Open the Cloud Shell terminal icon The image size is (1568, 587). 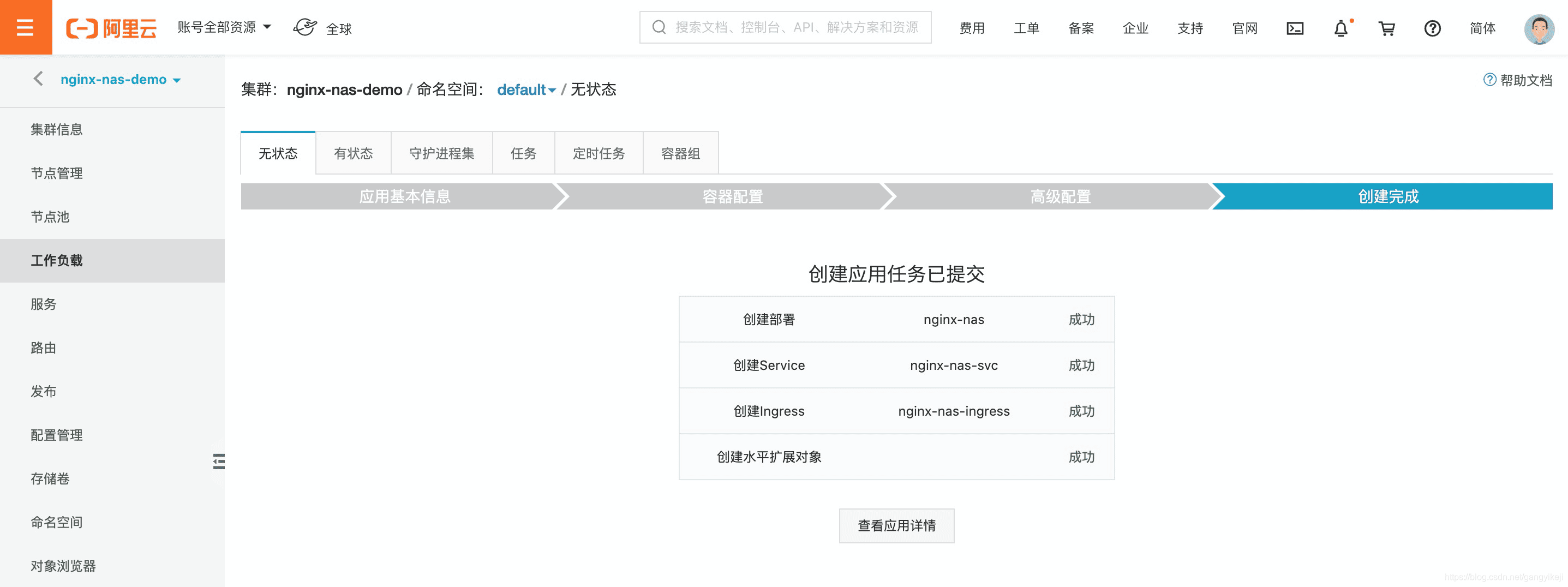pyautogui.click(x=1295, y=28)
